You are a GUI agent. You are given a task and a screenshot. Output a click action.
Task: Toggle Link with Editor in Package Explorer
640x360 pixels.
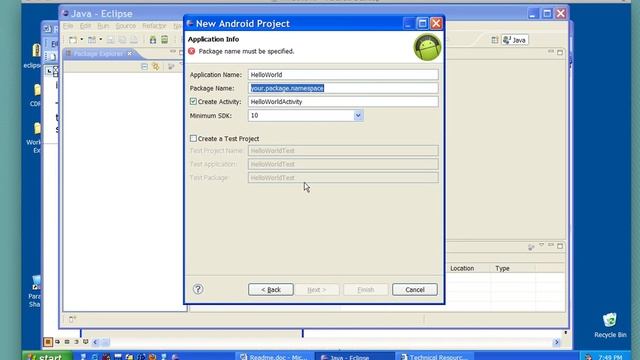(x=156, y=67)
